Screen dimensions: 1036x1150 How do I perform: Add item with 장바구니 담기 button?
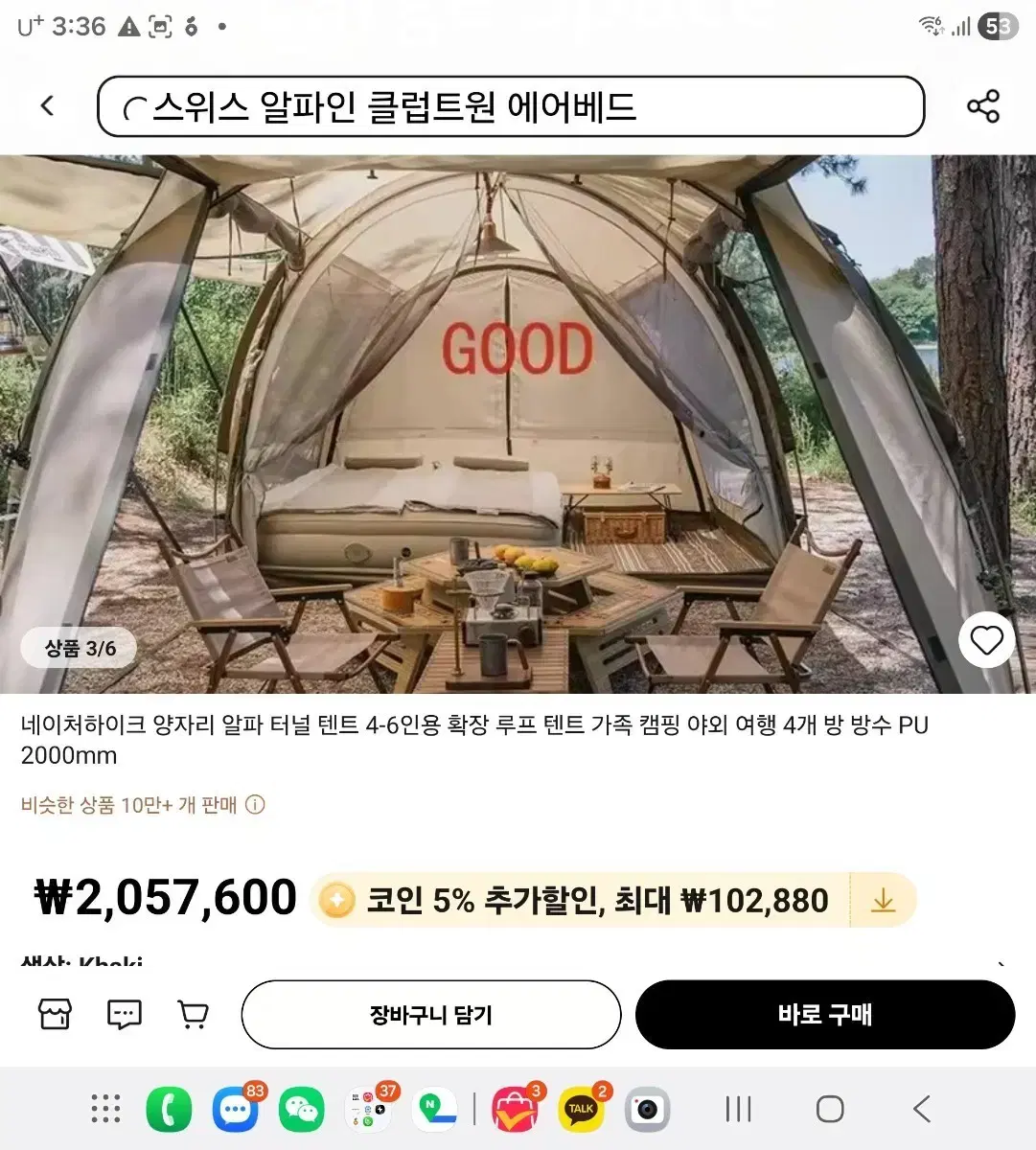pyautogui.click(x=431, y=1015)
